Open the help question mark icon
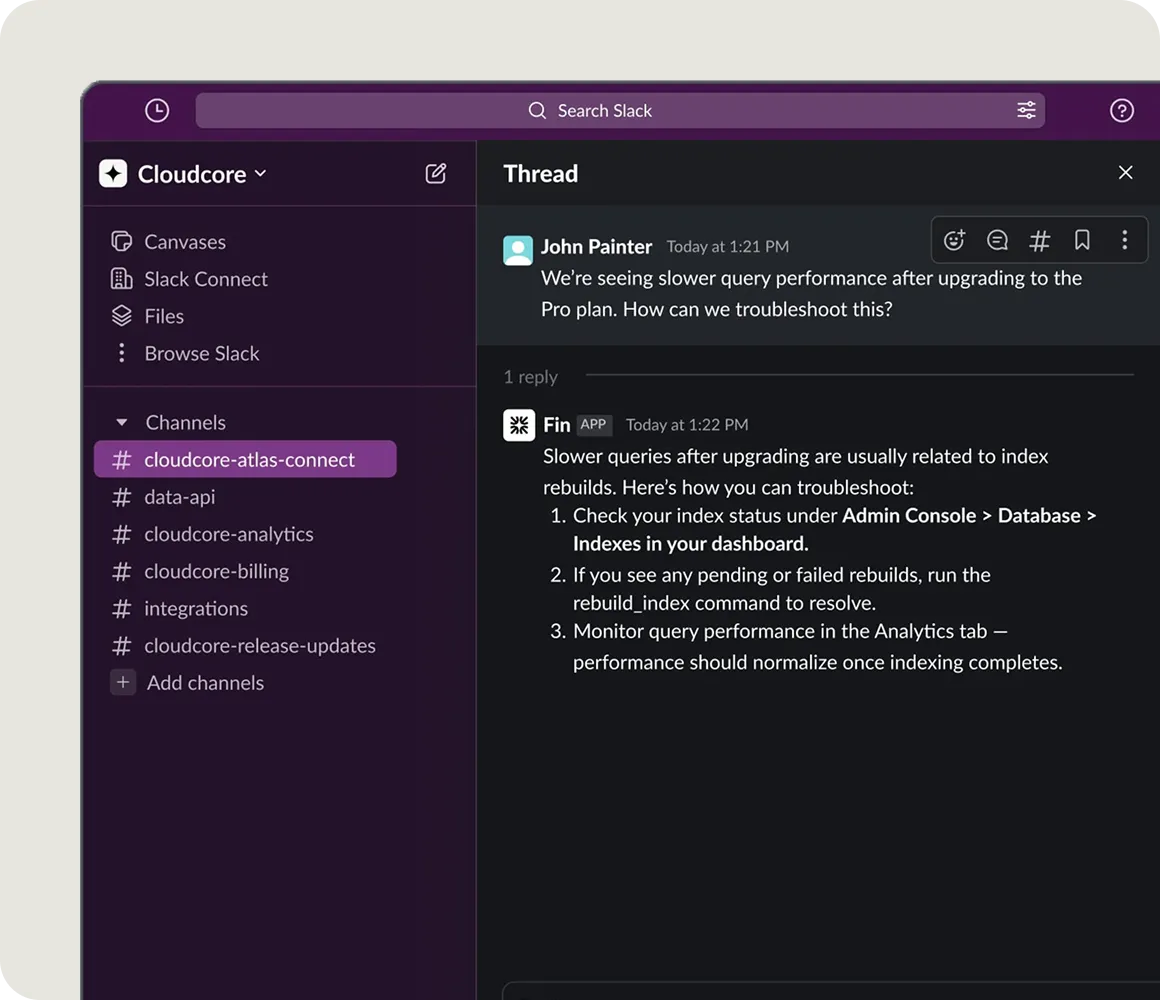This screenshot has height=1000, width=1160. coord(1122,111)
